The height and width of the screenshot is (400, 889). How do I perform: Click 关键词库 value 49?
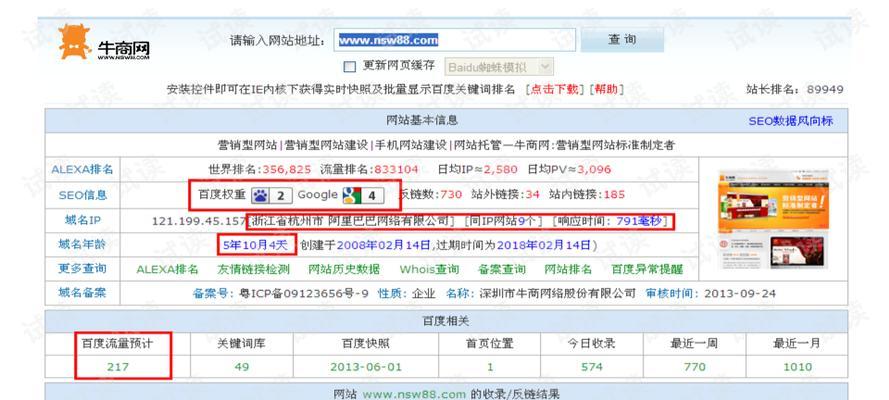[242, 367]
